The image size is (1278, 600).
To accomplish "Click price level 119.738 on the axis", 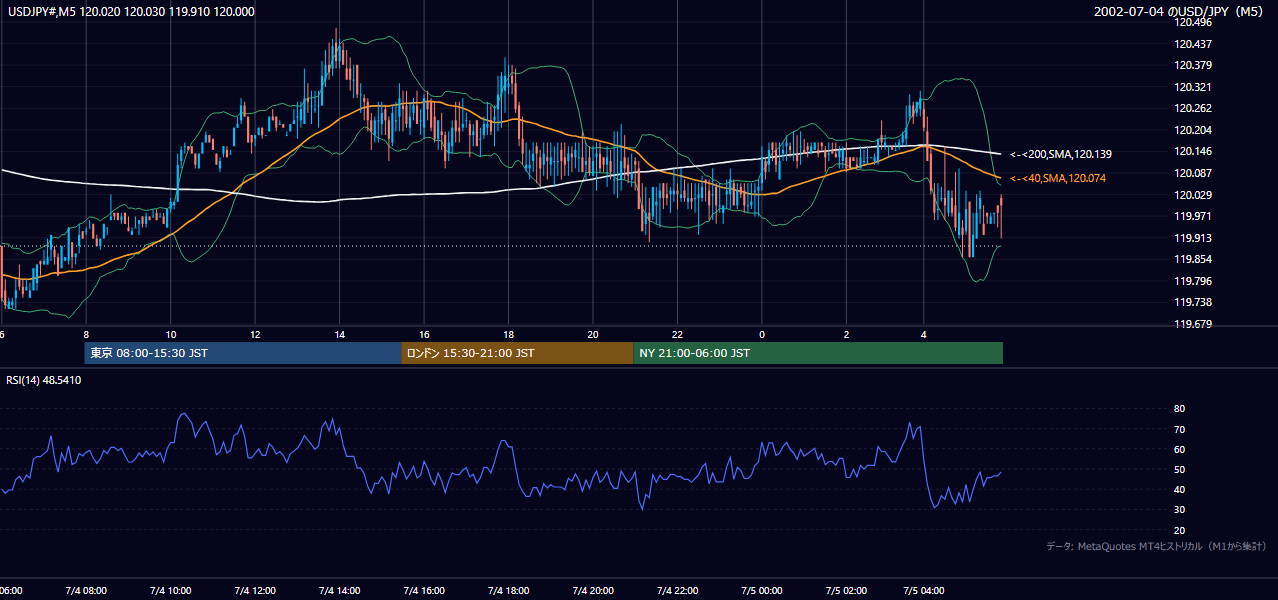I will pos(1193,302).
